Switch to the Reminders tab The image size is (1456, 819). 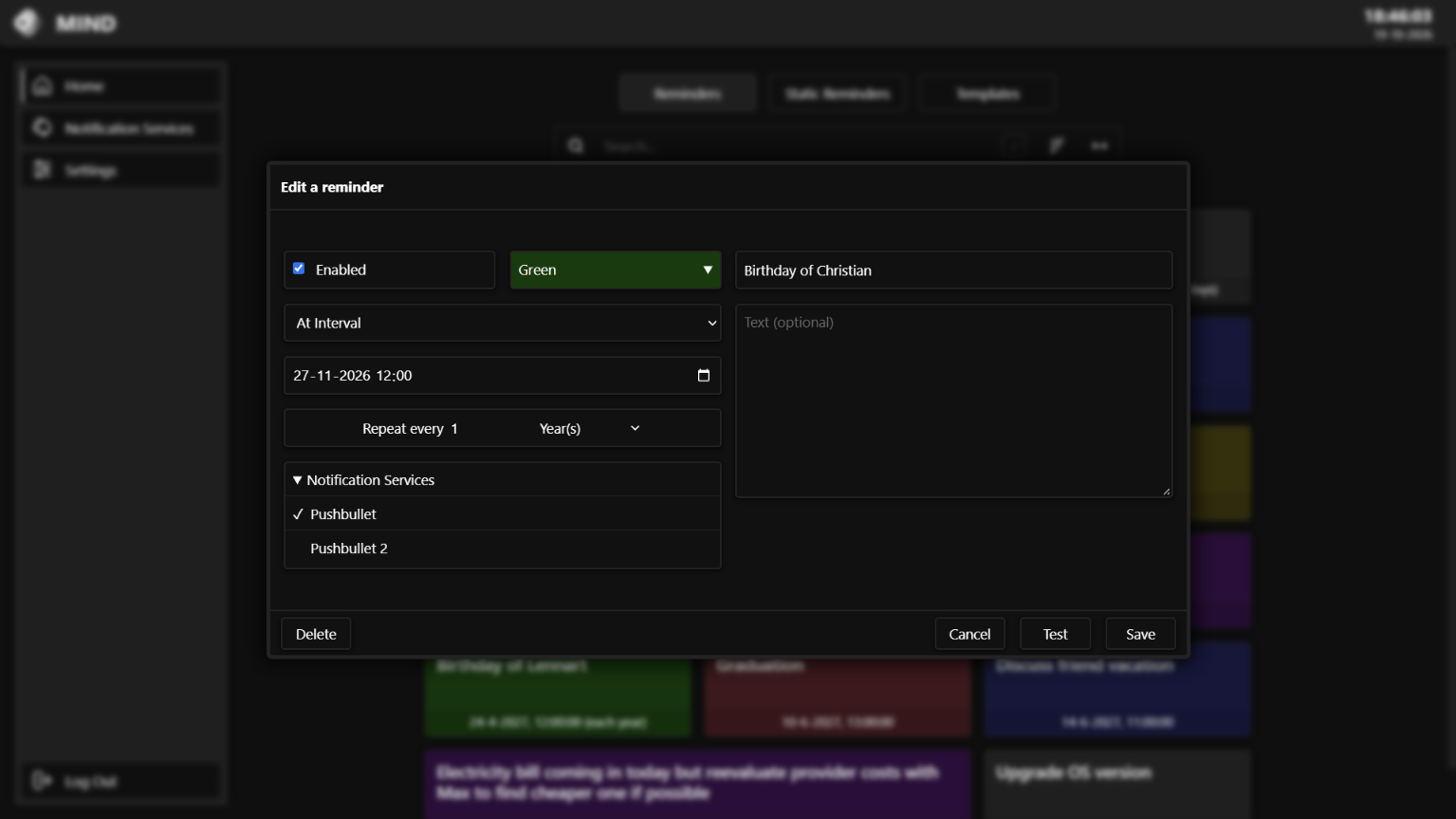tap(688, 94)
